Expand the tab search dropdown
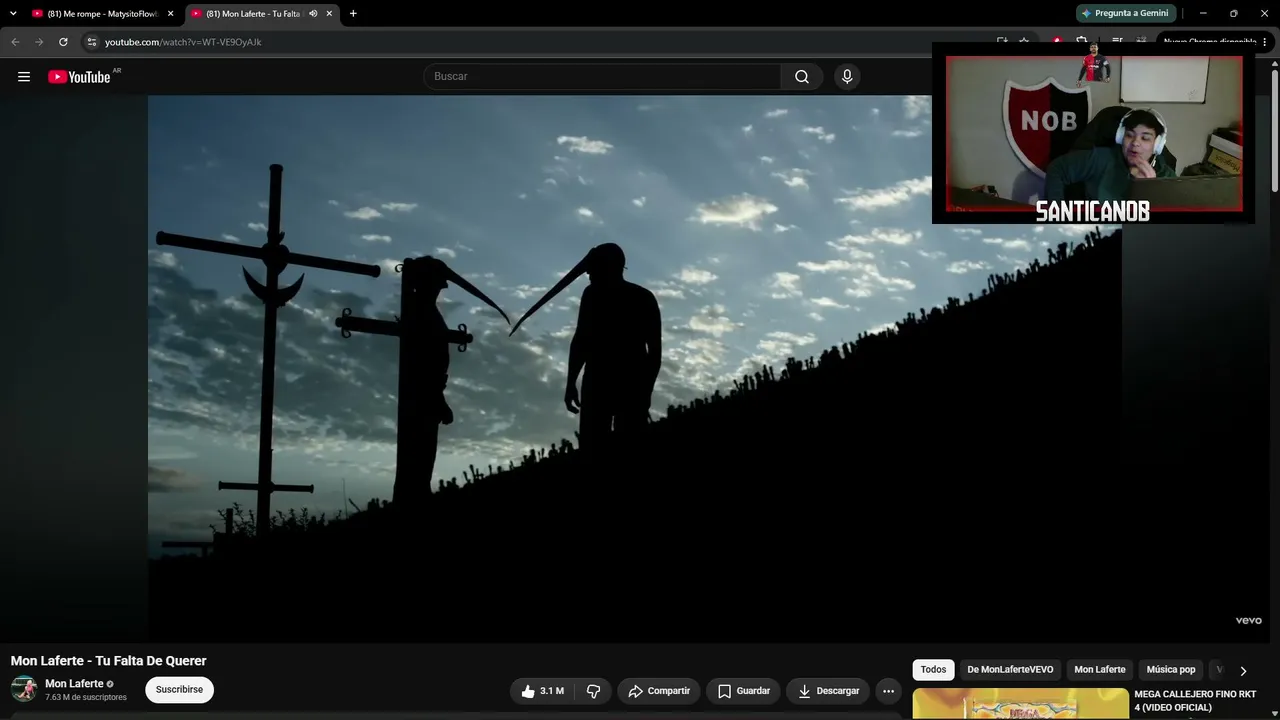The image size is (1280, 720). (13, 14)
